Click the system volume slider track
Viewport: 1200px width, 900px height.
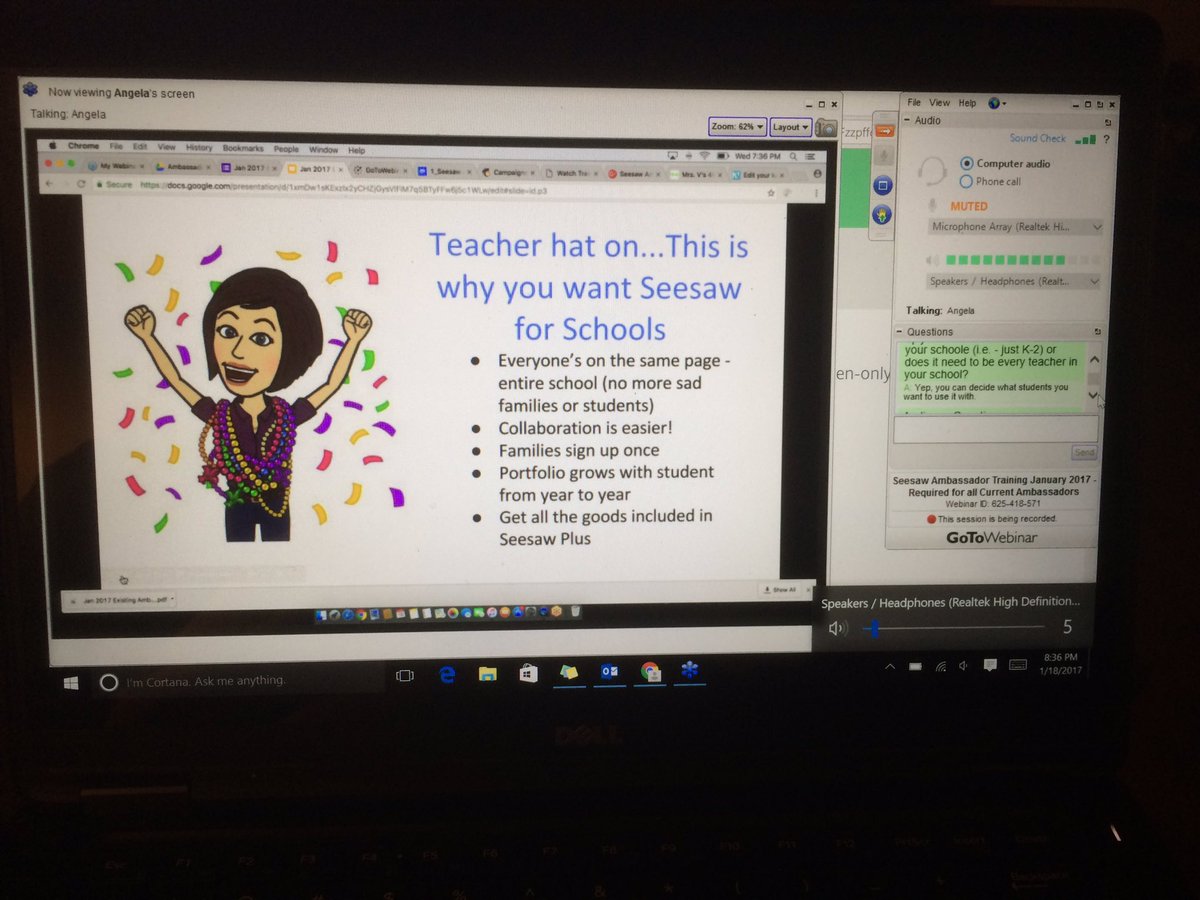pos(955,628)
